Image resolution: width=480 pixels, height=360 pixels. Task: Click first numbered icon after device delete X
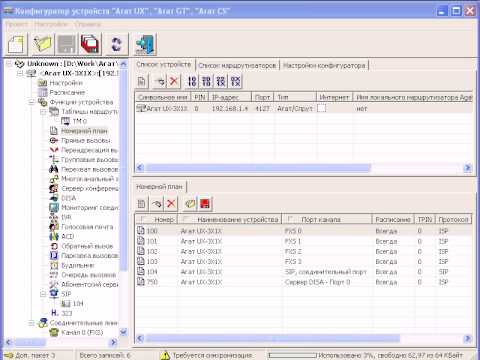192,81
